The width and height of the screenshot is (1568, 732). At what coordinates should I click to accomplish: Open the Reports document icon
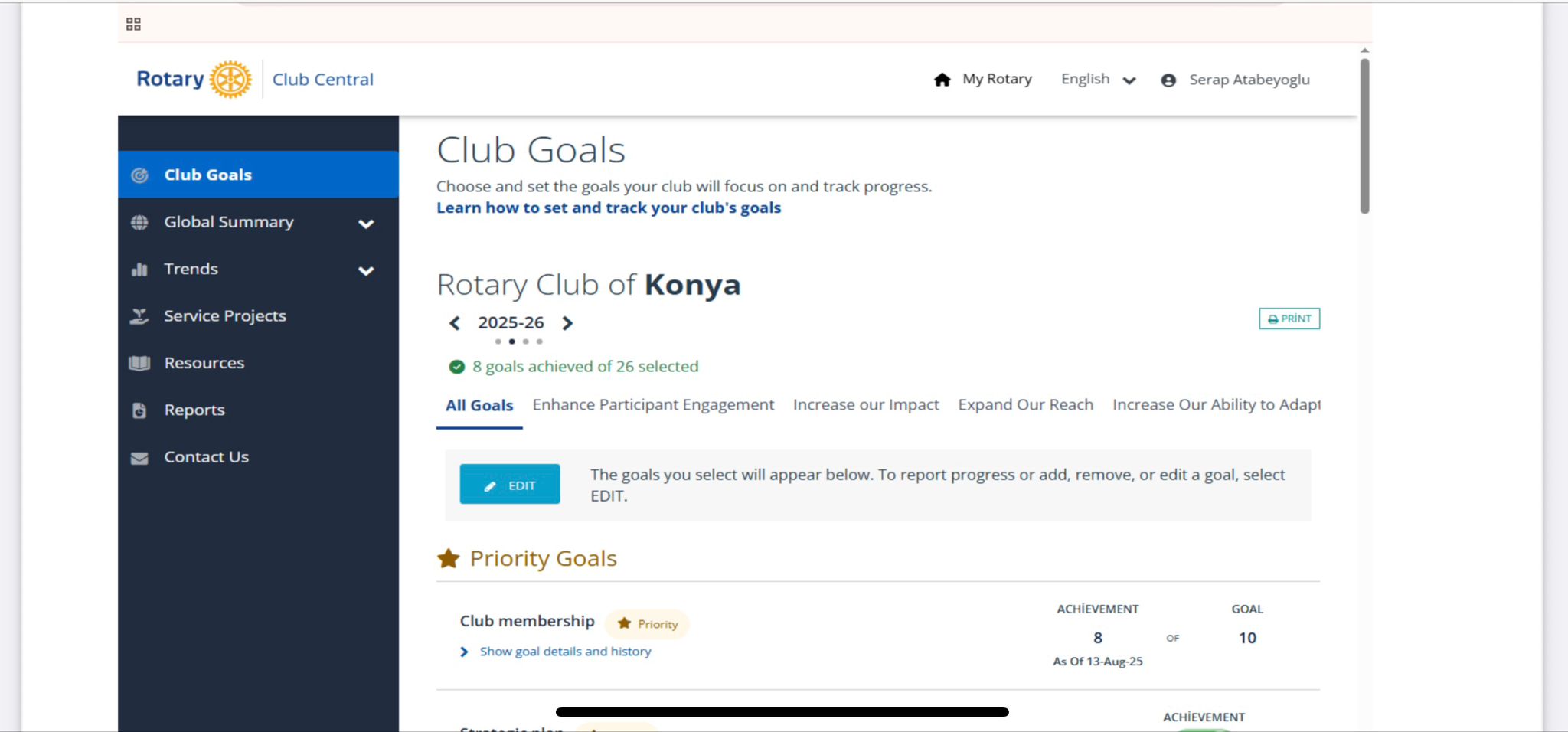point(139,410)
